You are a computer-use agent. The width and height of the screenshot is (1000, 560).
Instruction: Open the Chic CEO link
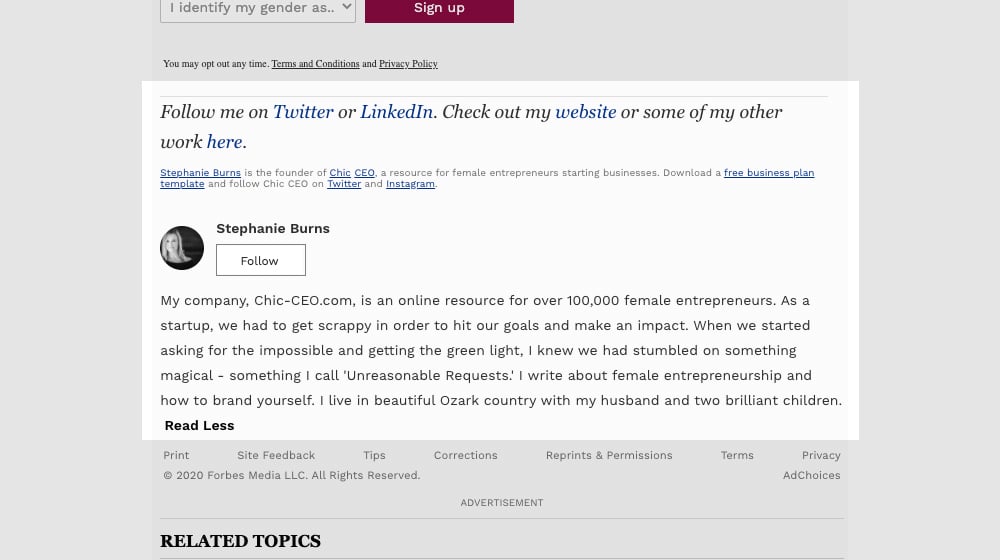coord(352,173)
